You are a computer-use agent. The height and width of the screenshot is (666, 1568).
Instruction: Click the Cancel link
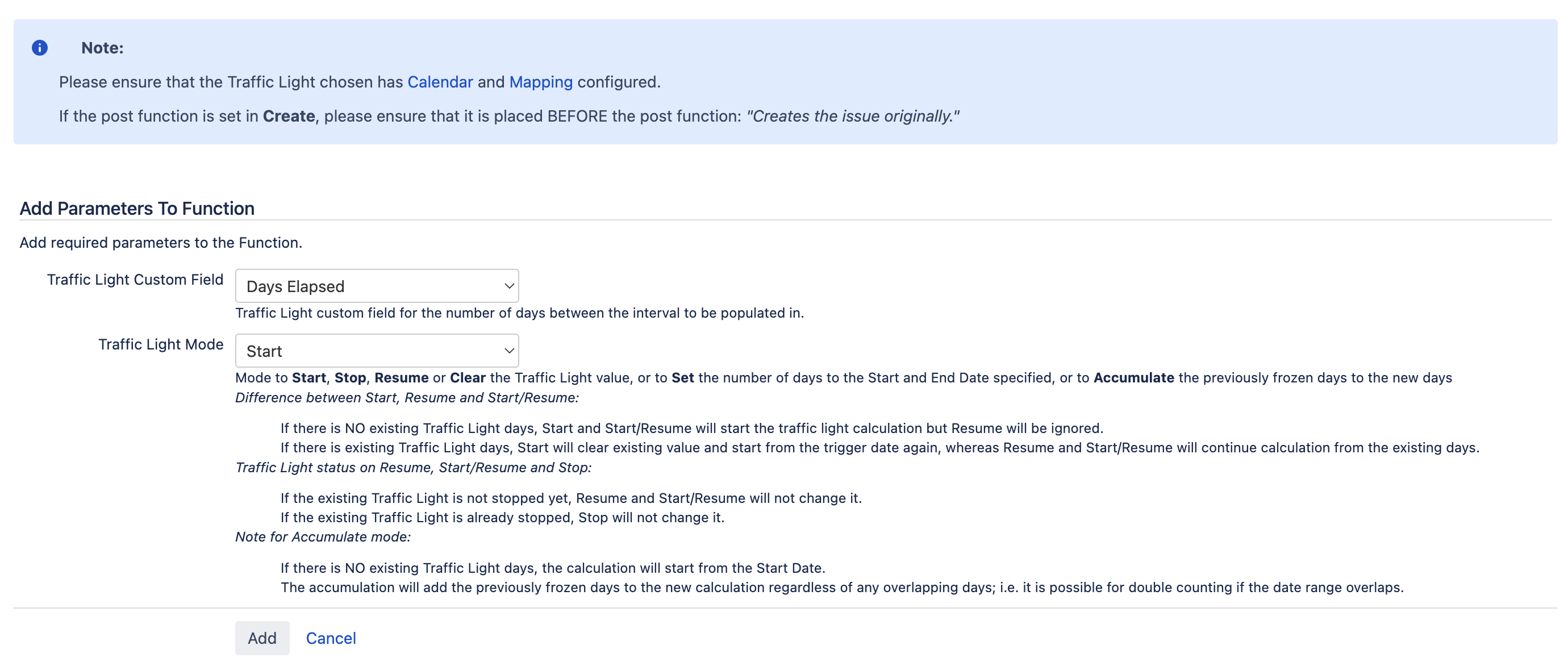(x=331, y=638)
